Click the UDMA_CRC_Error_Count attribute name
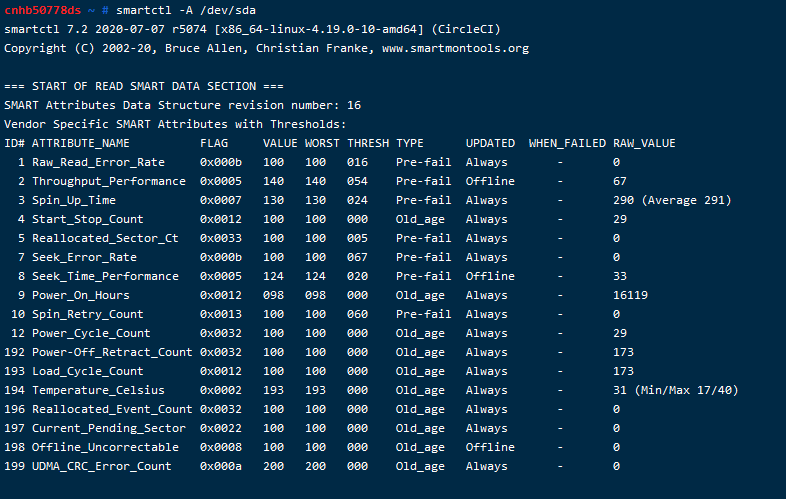 [x=102, y=466]
